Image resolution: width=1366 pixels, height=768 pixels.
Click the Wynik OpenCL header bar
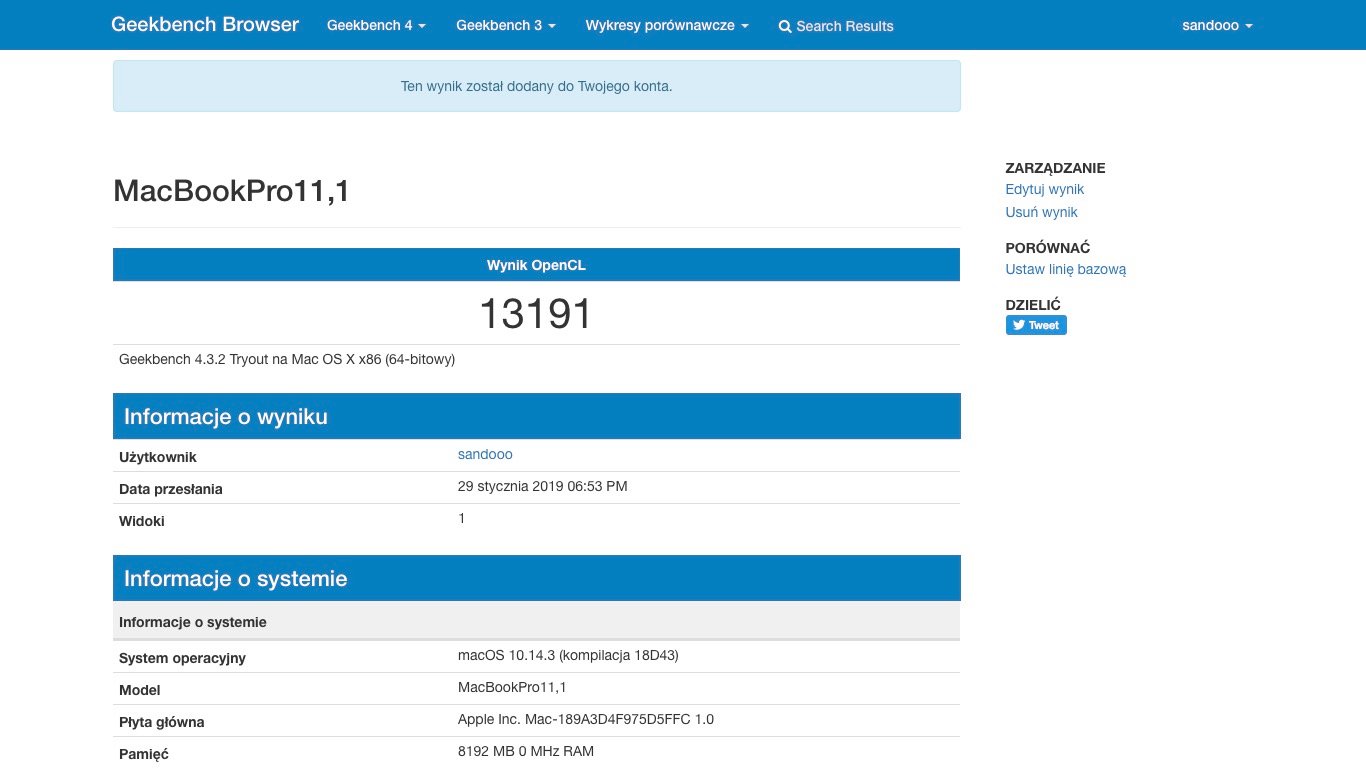pos(536,265)
